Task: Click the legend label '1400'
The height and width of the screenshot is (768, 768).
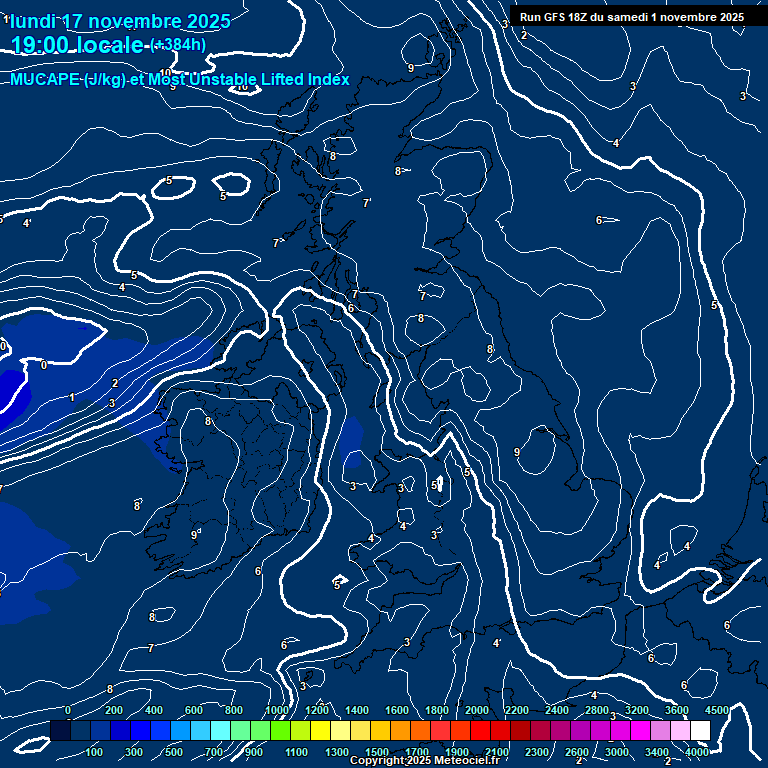Action: click(x=357, y=710)
